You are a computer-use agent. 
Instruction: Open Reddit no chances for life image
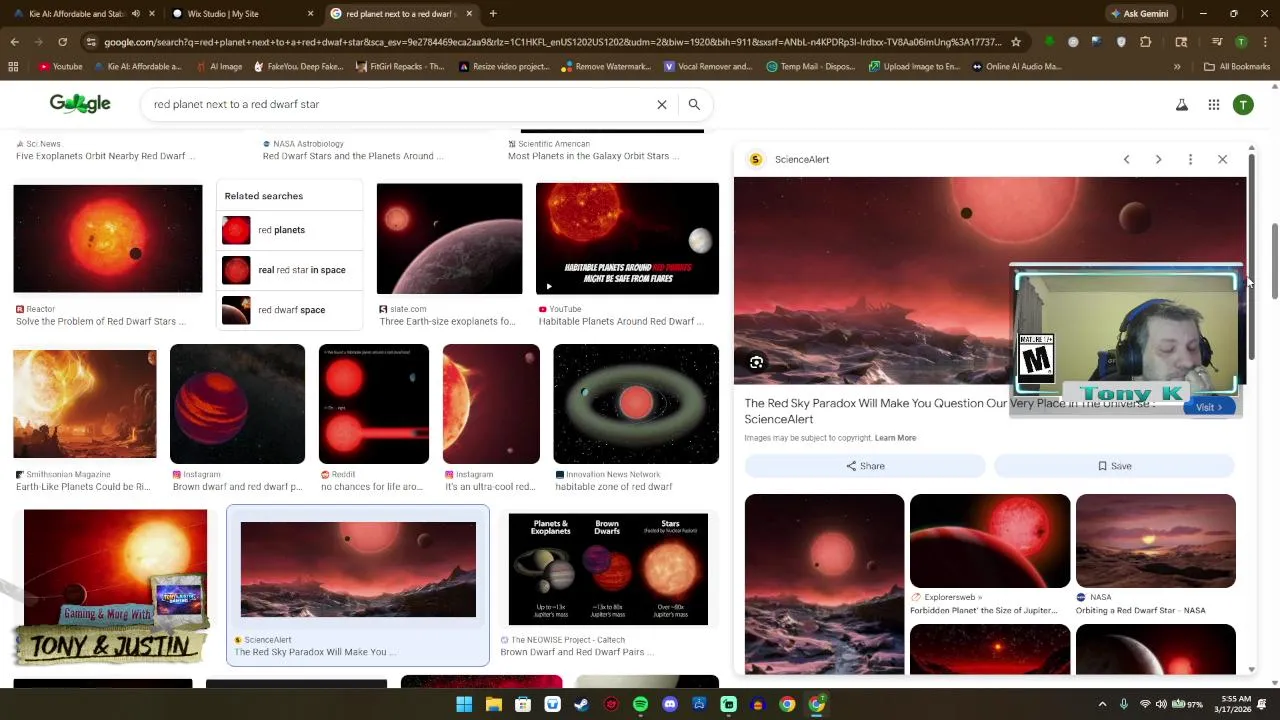(374, 404)
